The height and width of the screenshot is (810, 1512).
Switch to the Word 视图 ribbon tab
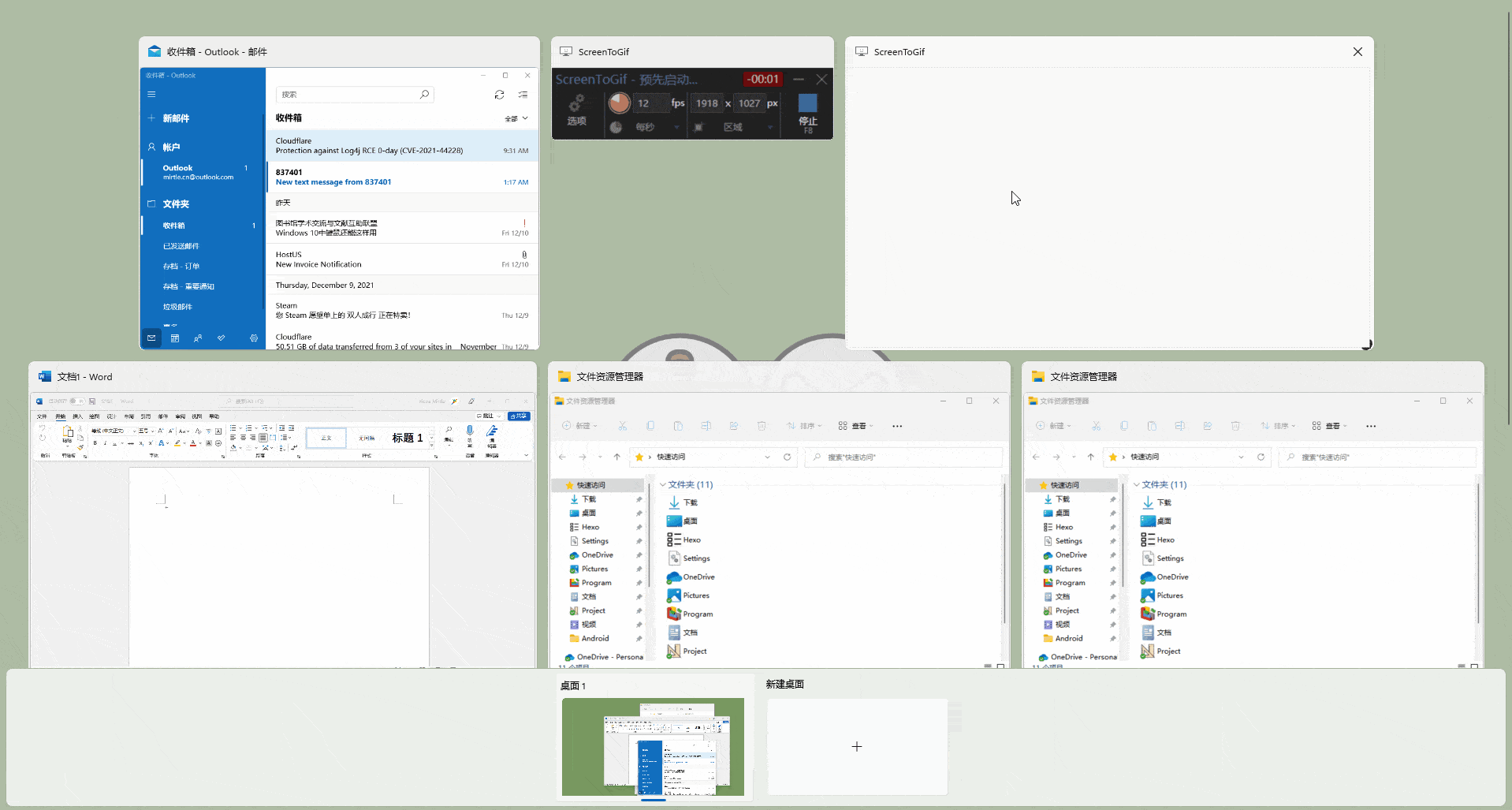click(196, 416)
